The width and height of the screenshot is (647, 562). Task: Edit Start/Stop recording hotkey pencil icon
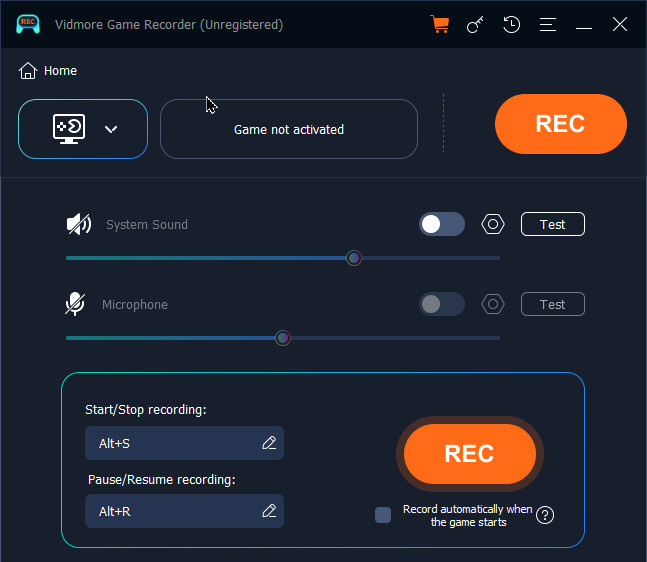tap(269, 443)
